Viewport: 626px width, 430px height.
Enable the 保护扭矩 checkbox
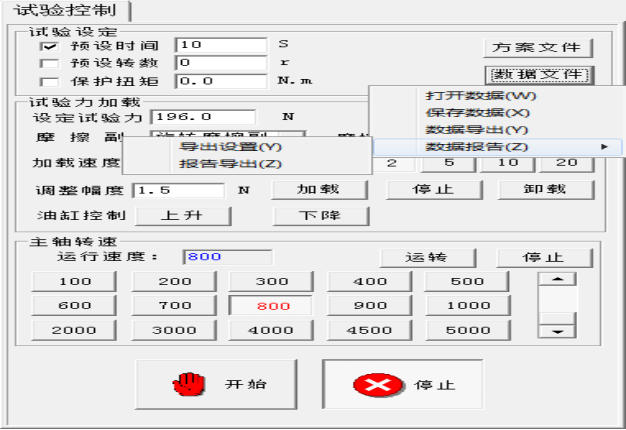point(46,81)
